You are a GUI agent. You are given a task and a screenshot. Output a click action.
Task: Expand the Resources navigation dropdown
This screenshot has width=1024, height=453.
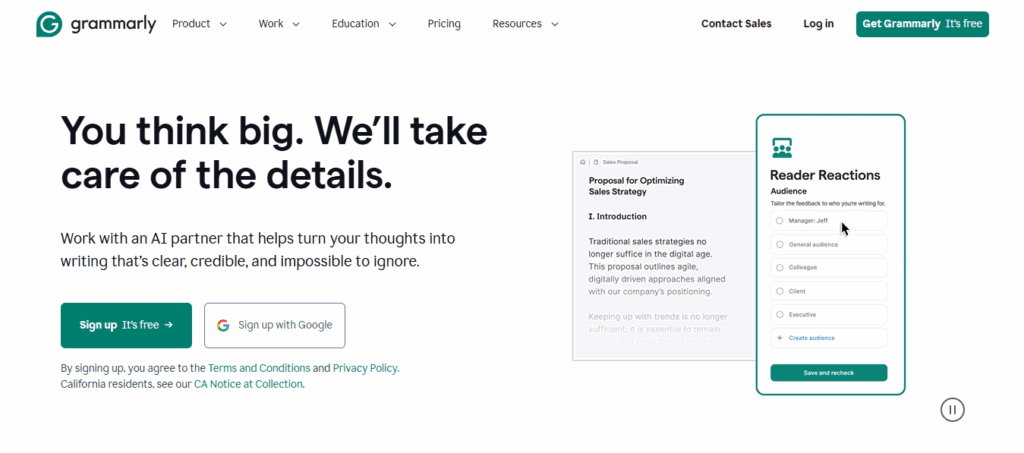(525, 24)
